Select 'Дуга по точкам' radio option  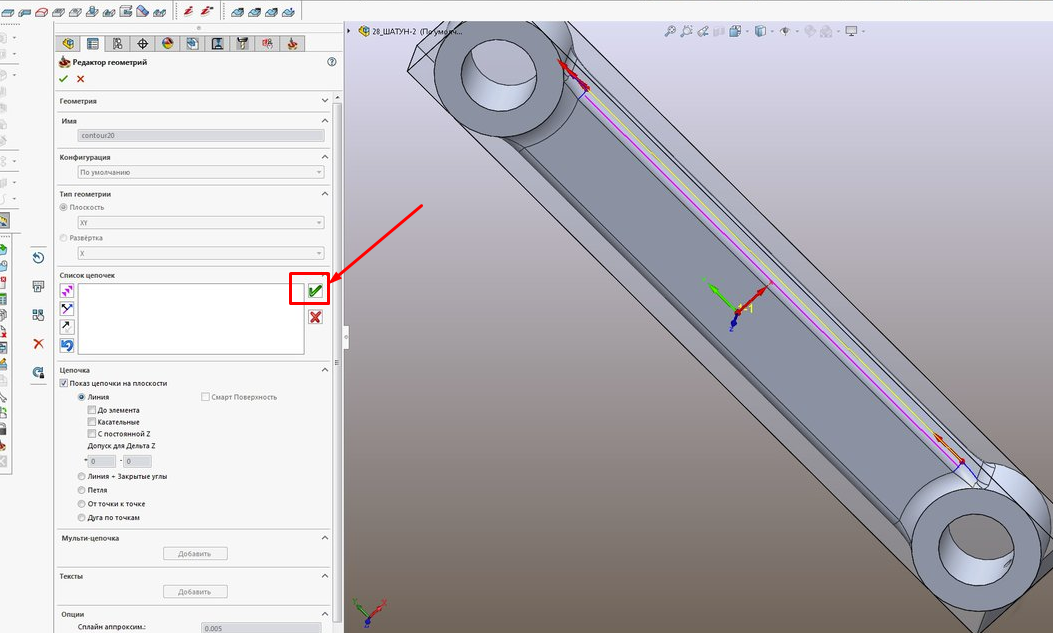click(81, 518)
